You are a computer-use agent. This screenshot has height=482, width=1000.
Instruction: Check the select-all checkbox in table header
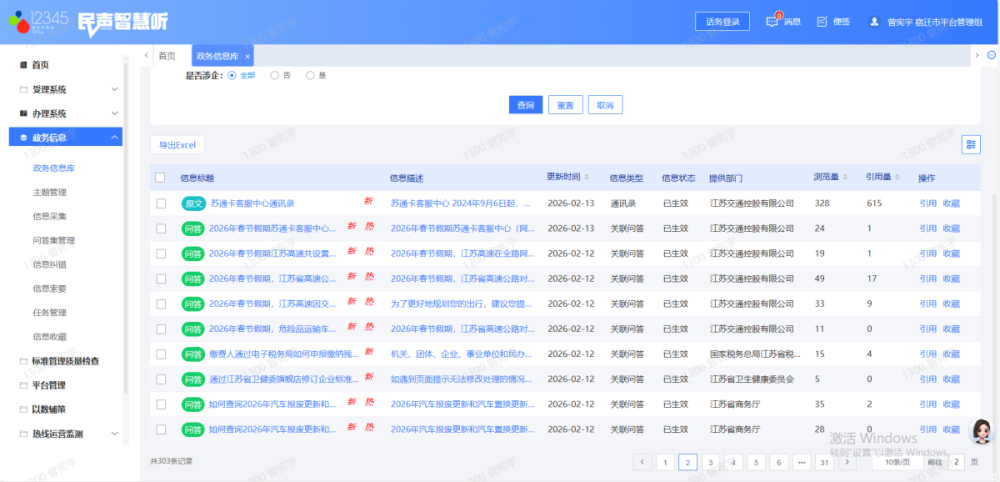pyautogui.click(x=160, y=178)
